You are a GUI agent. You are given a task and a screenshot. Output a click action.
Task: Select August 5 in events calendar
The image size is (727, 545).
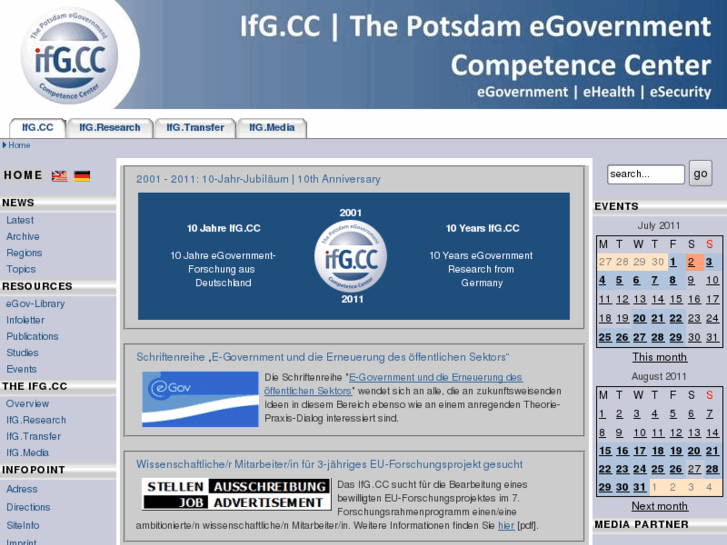click(673, 414)
